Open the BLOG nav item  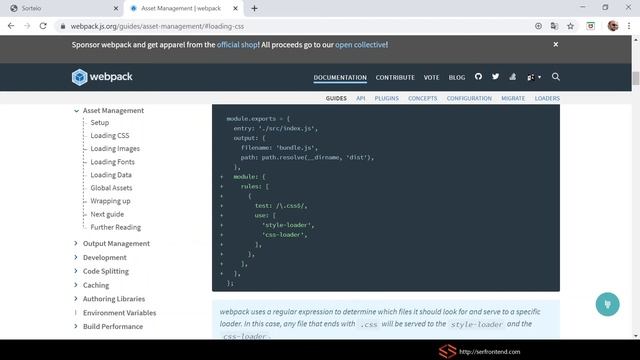(x=457, y=77)
